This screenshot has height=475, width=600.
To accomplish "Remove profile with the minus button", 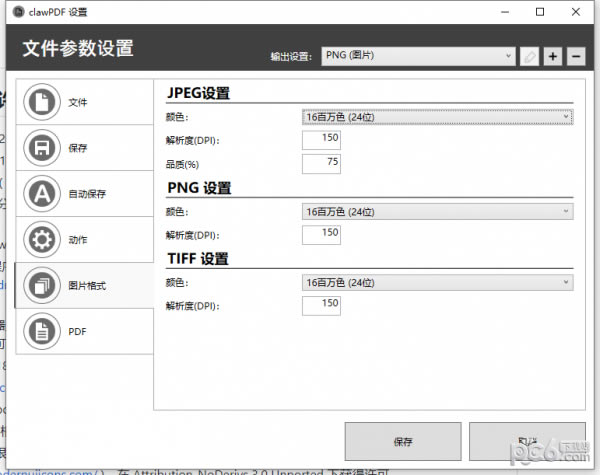I will tap(575, 56).
